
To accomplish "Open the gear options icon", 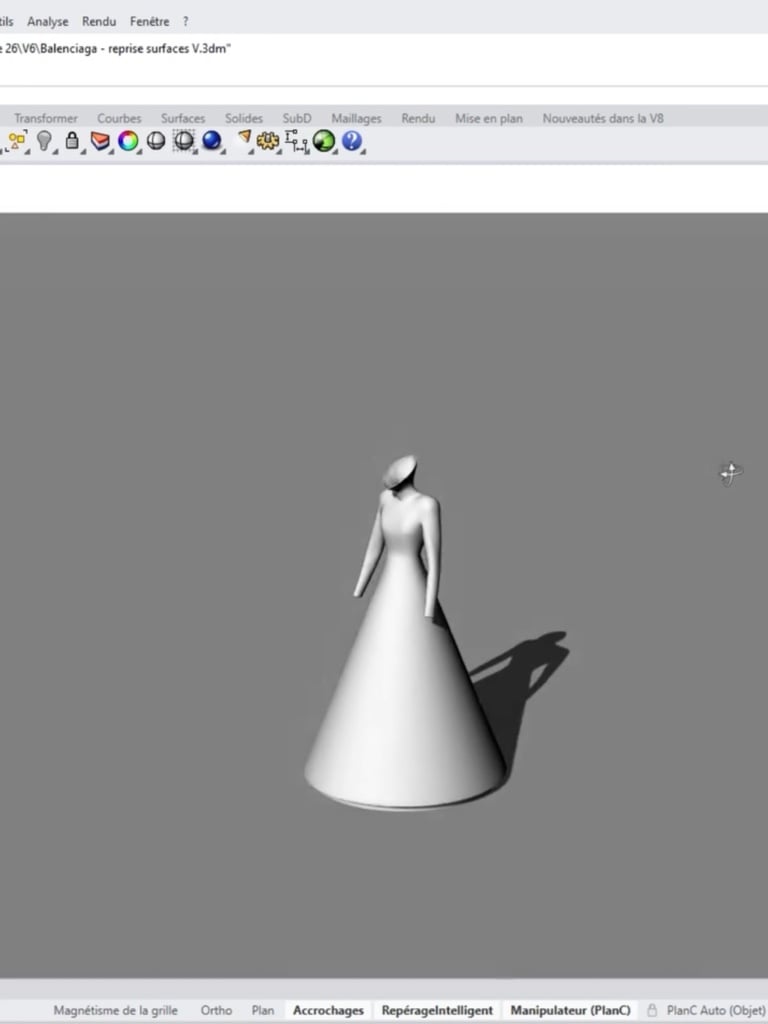I will point(268,140).
